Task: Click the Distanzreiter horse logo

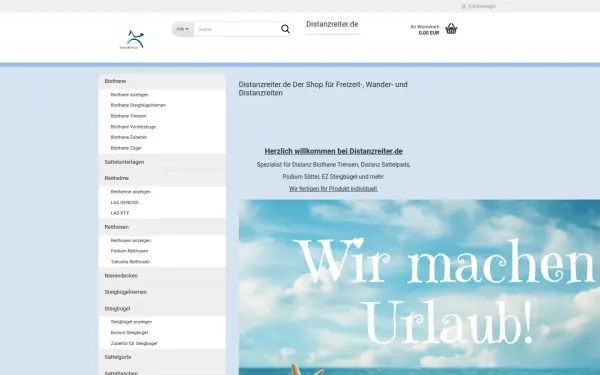Action: (132, 40)
